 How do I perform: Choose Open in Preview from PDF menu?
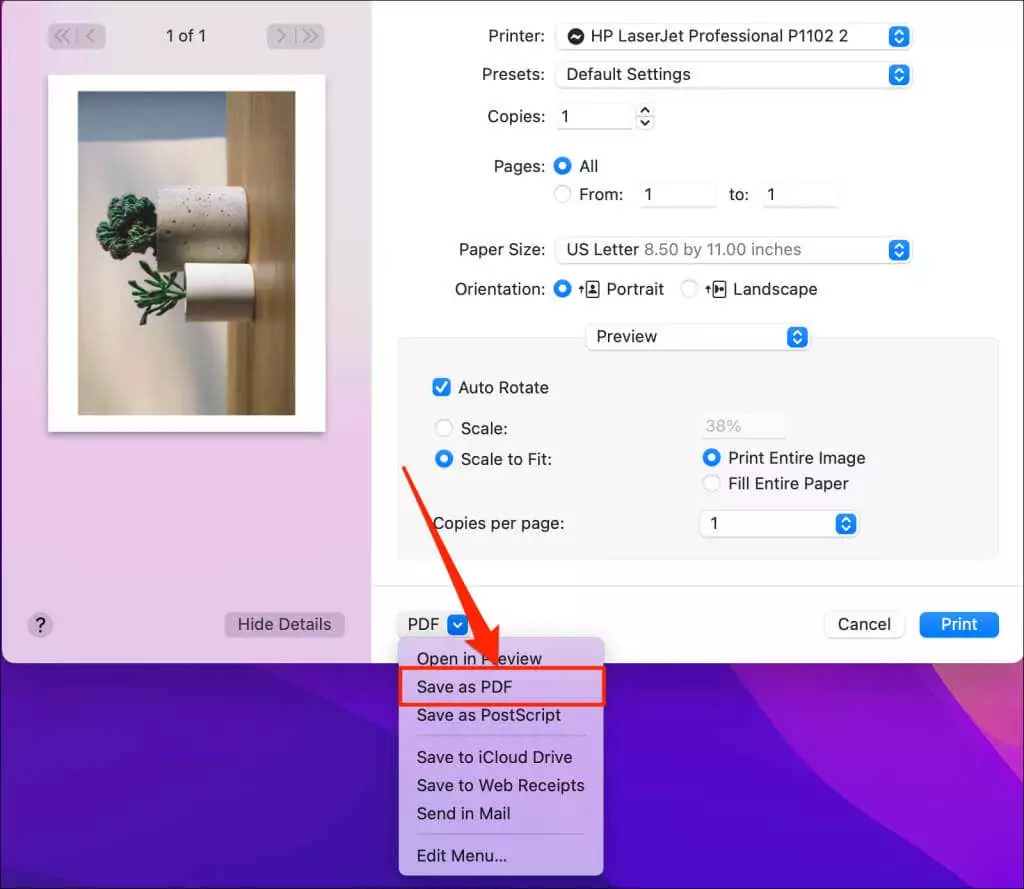click(x=501, y=658)
